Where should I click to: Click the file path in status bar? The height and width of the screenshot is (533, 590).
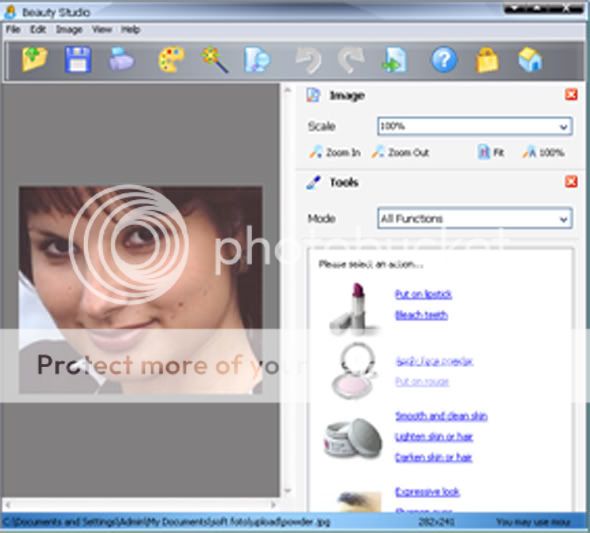167,522
